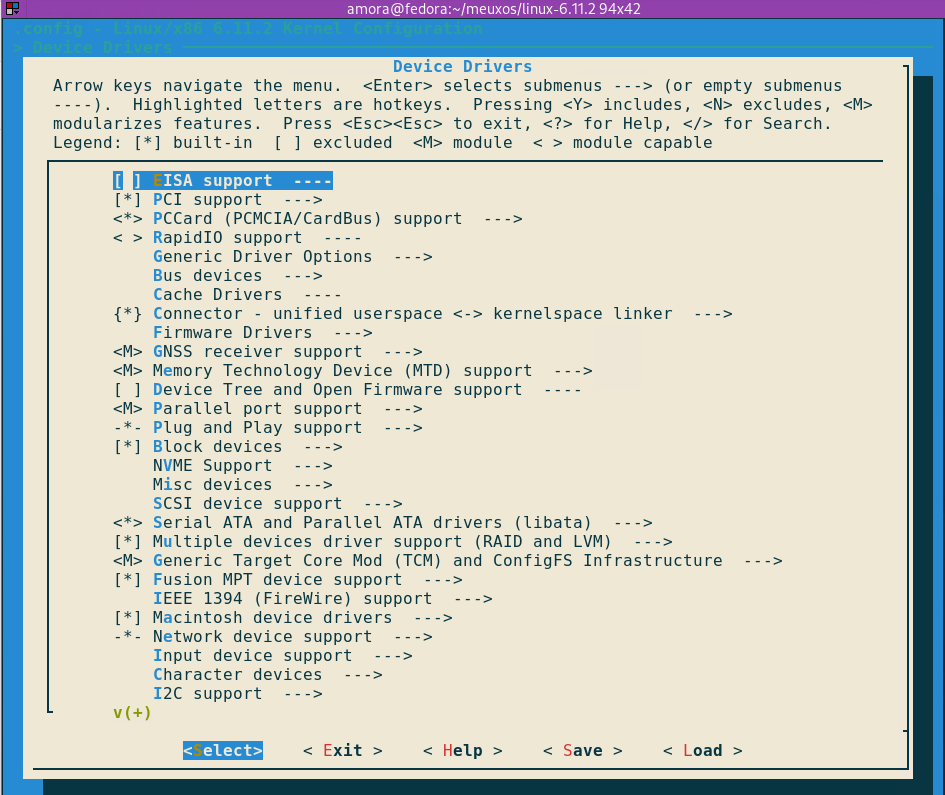Open SCSI device support submenu arrow
The image size is (945, 795).
point(383,504)
